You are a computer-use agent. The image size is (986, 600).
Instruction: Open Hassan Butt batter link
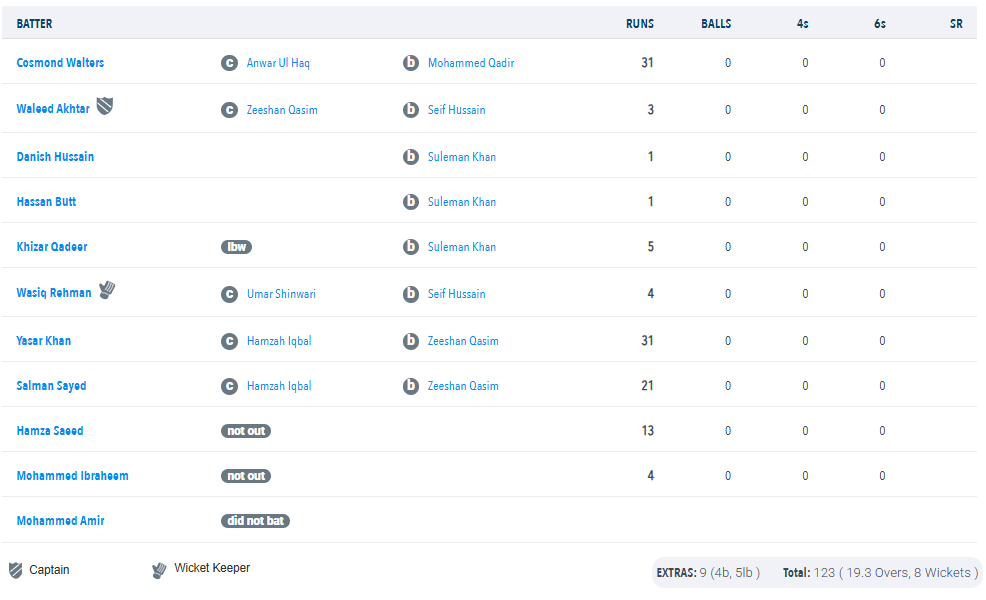(x=47, y=202)
